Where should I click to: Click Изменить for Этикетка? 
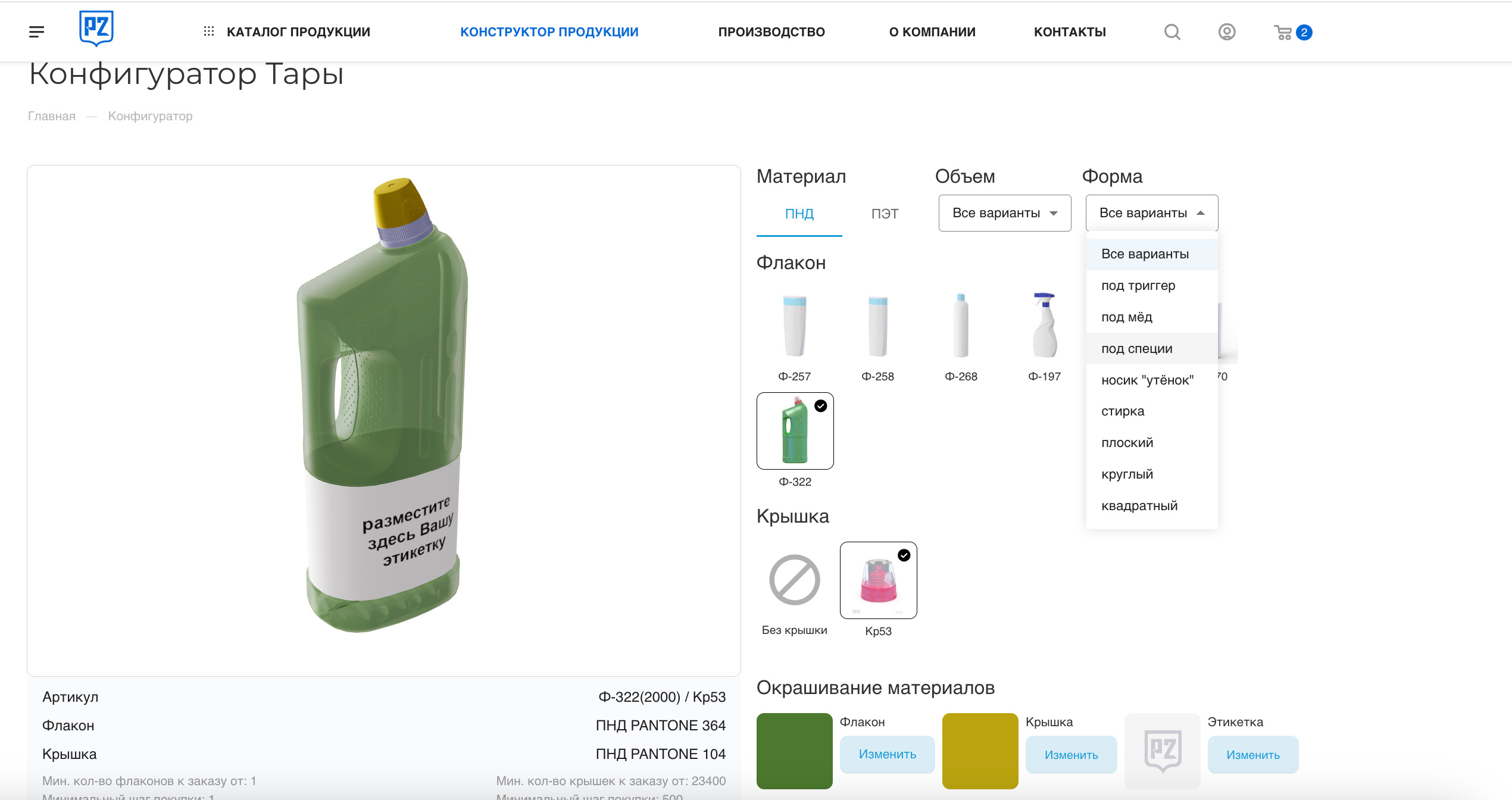1253,755
